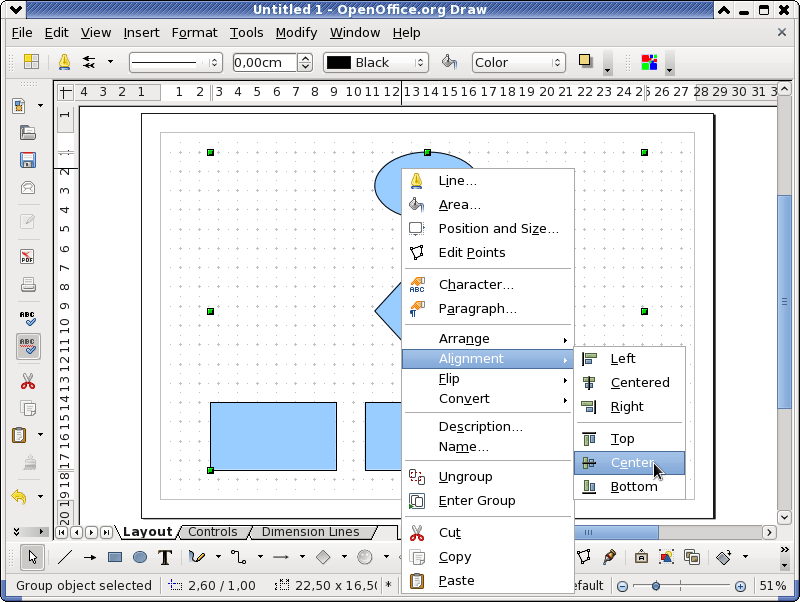Click the zoom slider handle
Image resolution: width=800 pixels, height=602 pixels.
pyautogui.click(x=656, y=586)
